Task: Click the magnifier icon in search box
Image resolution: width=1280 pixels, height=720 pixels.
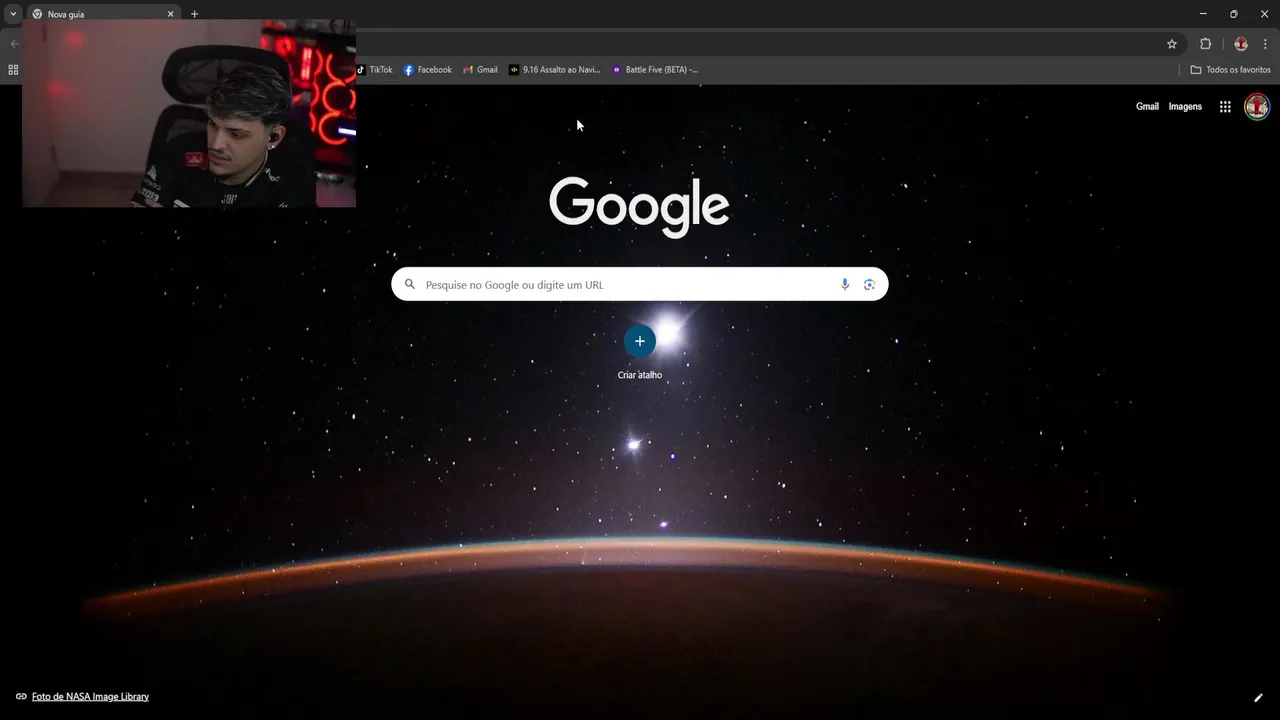Action: 409,284
